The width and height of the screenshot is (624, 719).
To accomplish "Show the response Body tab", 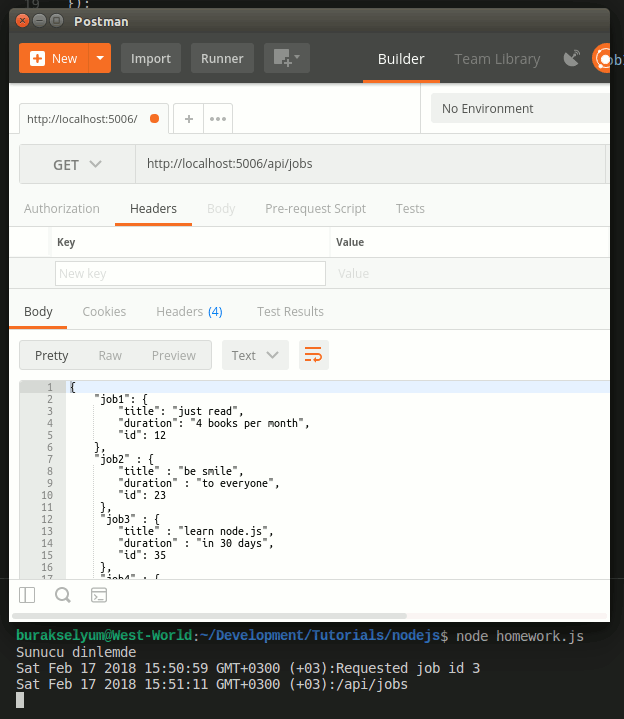I will [x=38, y=312].
